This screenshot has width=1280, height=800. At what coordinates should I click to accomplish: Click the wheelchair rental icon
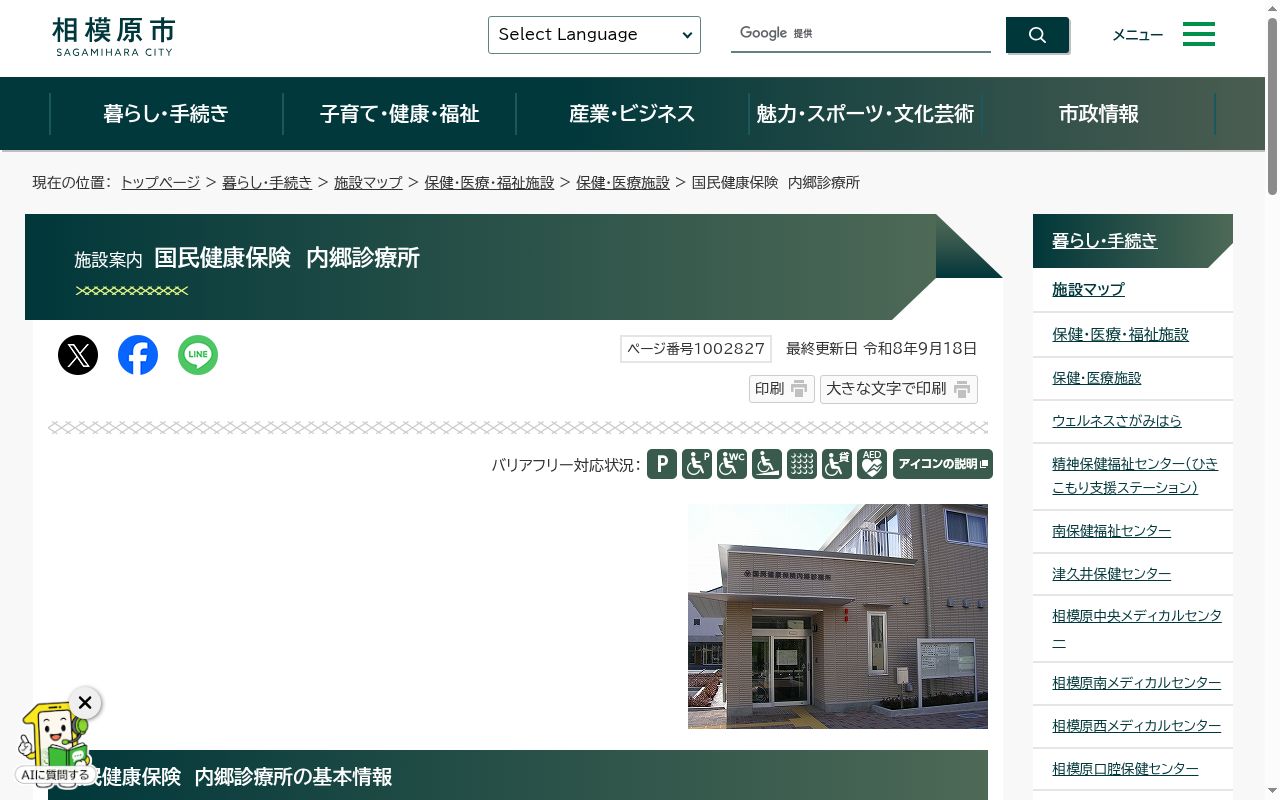tap(837, 464)
